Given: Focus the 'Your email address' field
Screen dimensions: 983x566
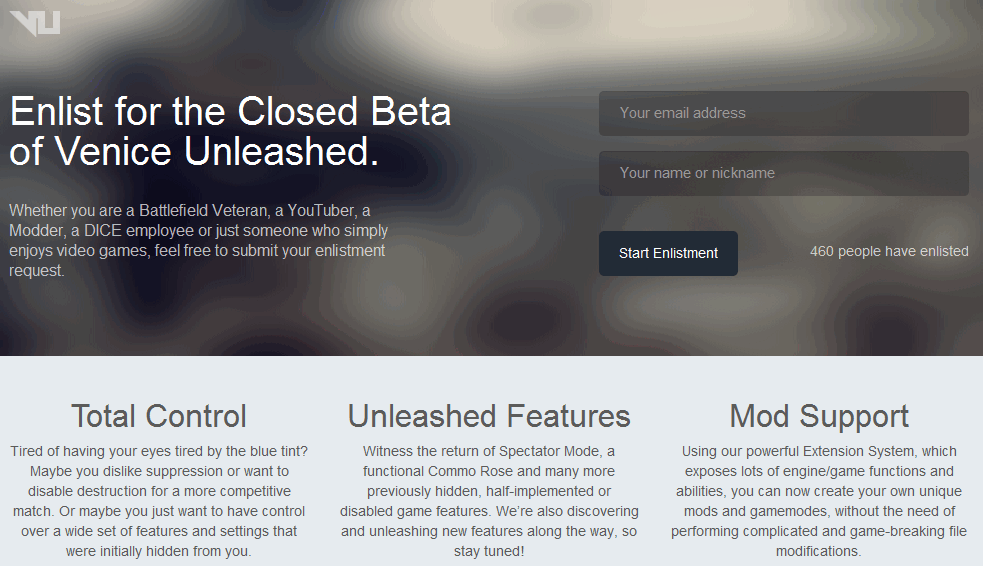Looking at the screenshot, I should pos(784,113).
